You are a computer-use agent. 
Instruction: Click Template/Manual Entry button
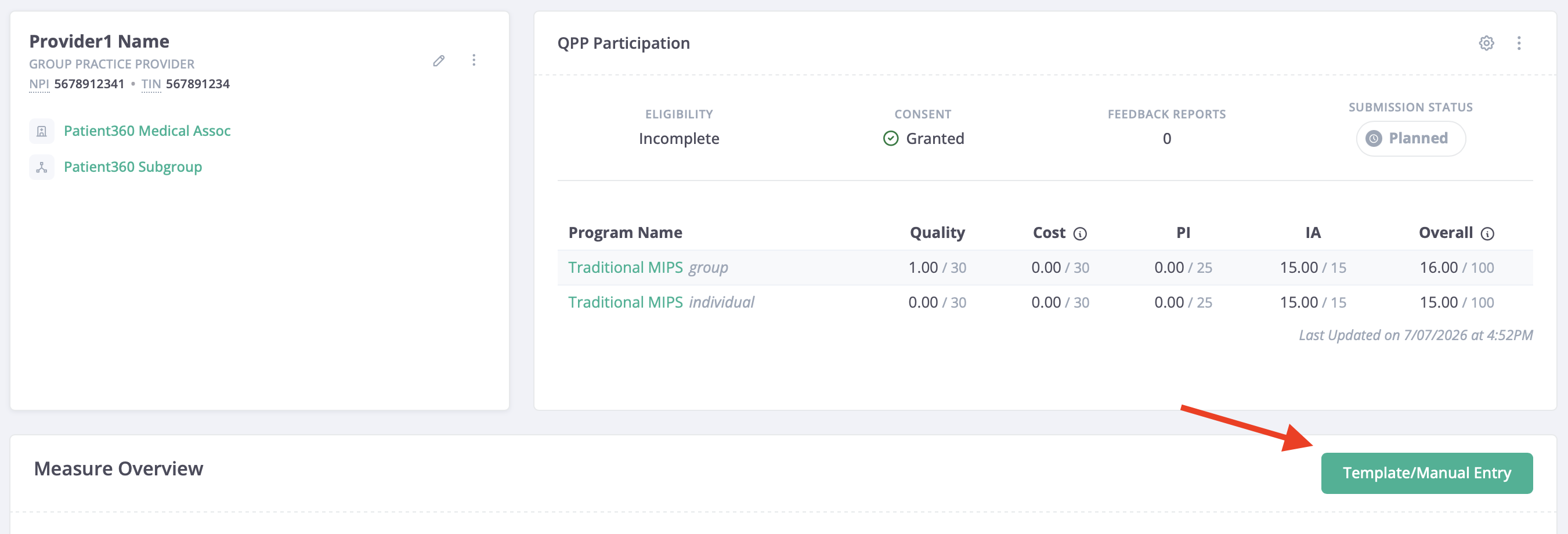[x=1426, y=472]
